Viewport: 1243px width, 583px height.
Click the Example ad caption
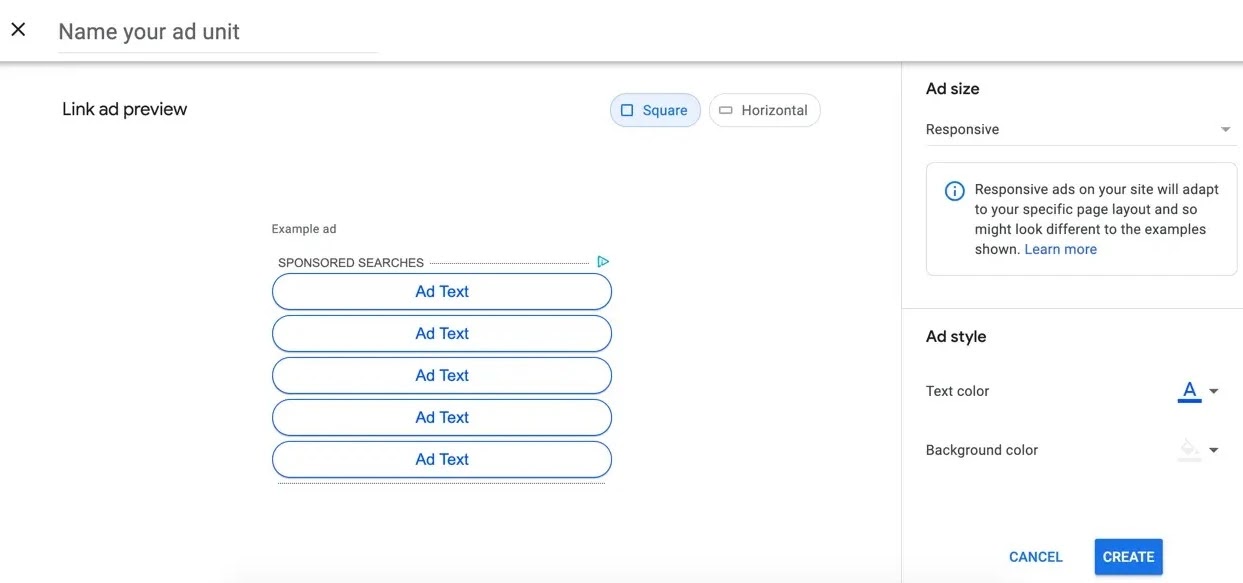pyautogui.click(x=304, y=229)
